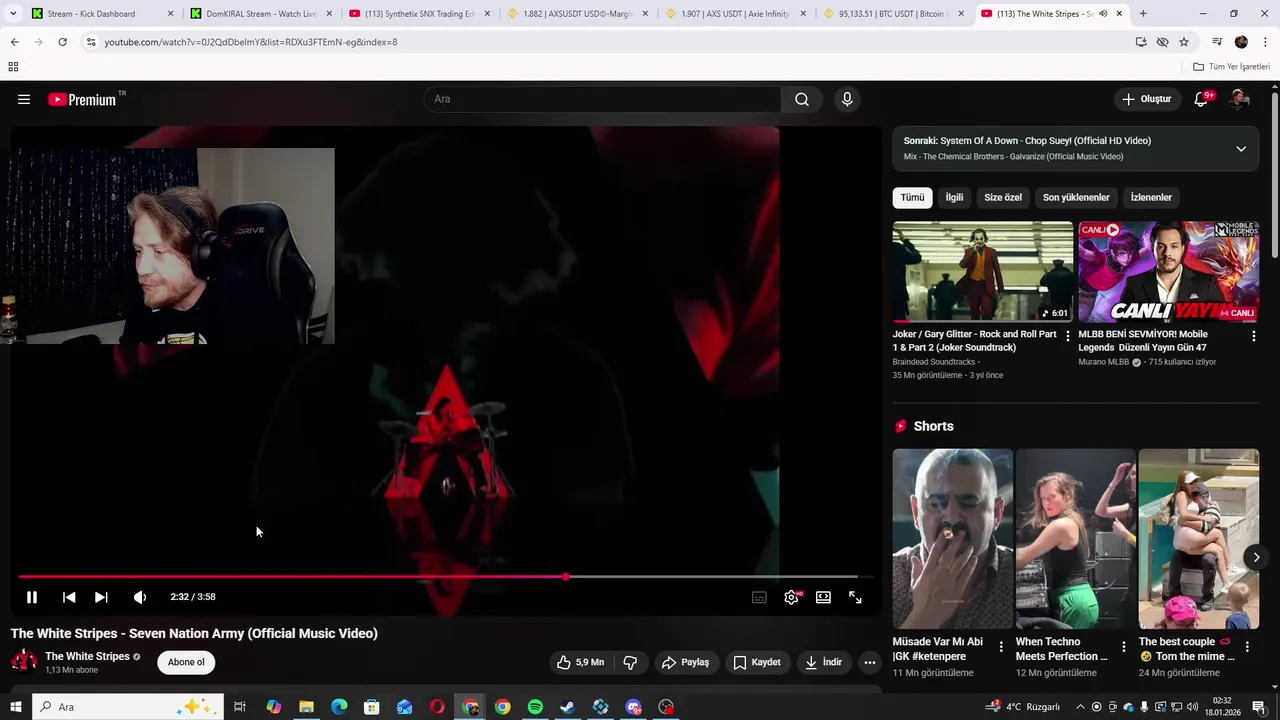Open the Chrome three-dot menu
Image resolution: width=1280 pixels, height=720 pixels.
tap(1264, 42)
